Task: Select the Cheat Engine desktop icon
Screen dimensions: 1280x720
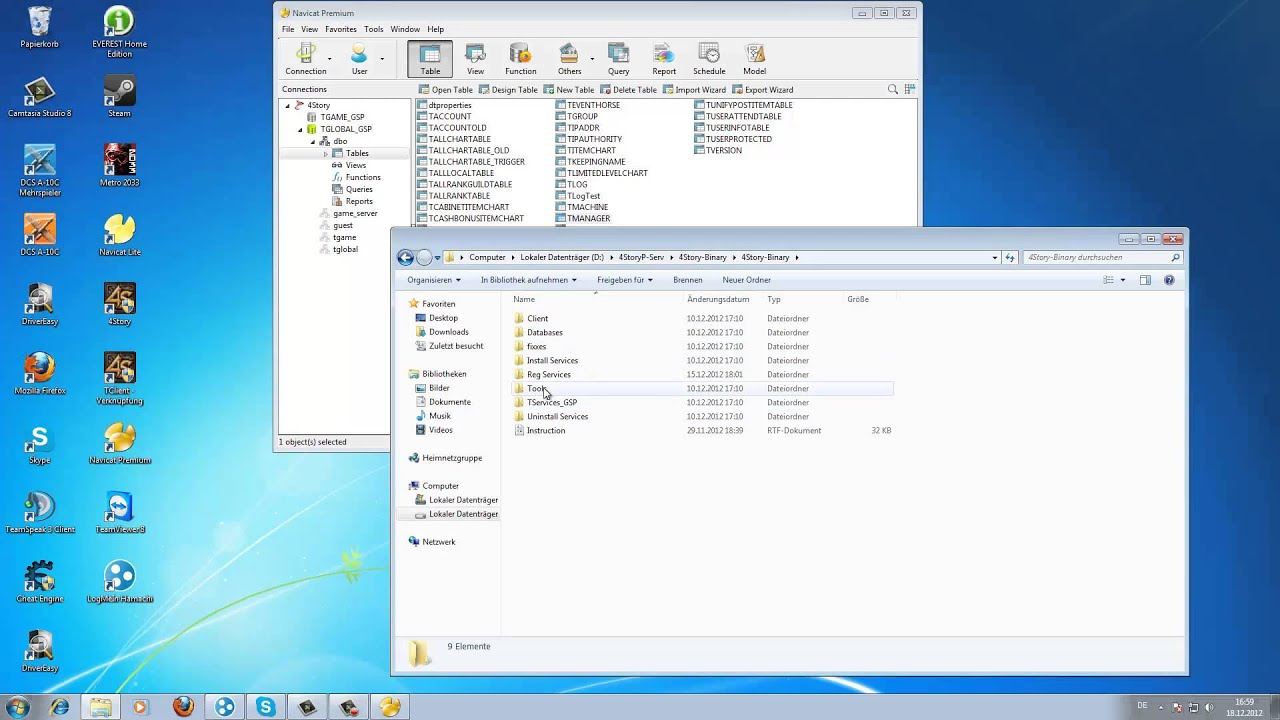Action: (x=40, y=582)
